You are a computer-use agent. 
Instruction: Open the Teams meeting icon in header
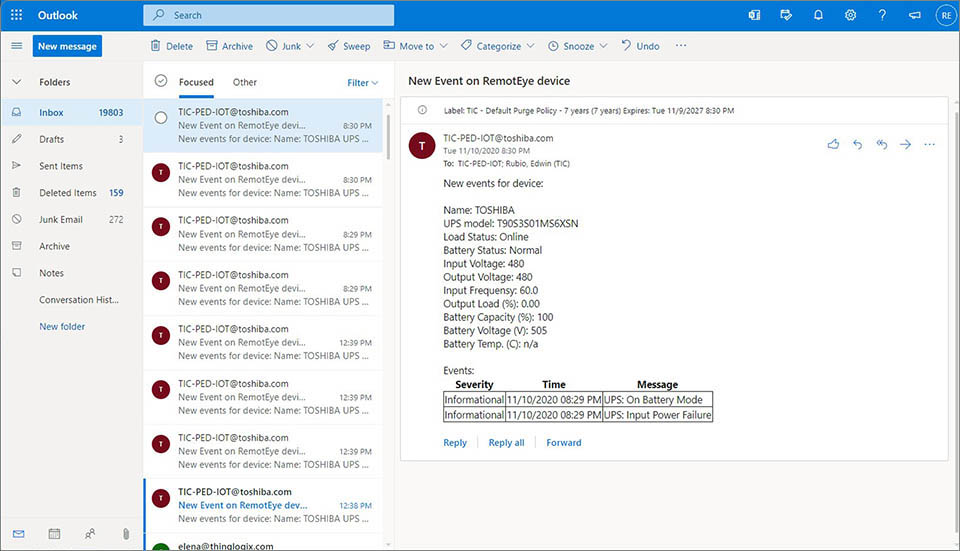(x=754, y=15)
